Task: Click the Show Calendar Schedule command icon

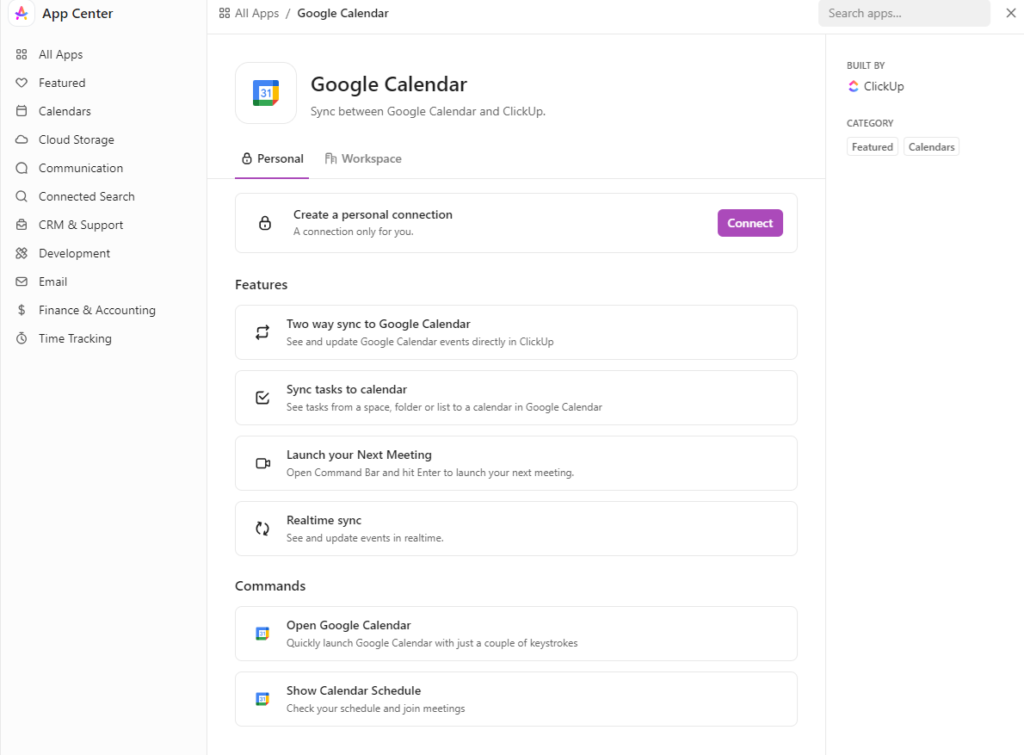Action: 263,699
